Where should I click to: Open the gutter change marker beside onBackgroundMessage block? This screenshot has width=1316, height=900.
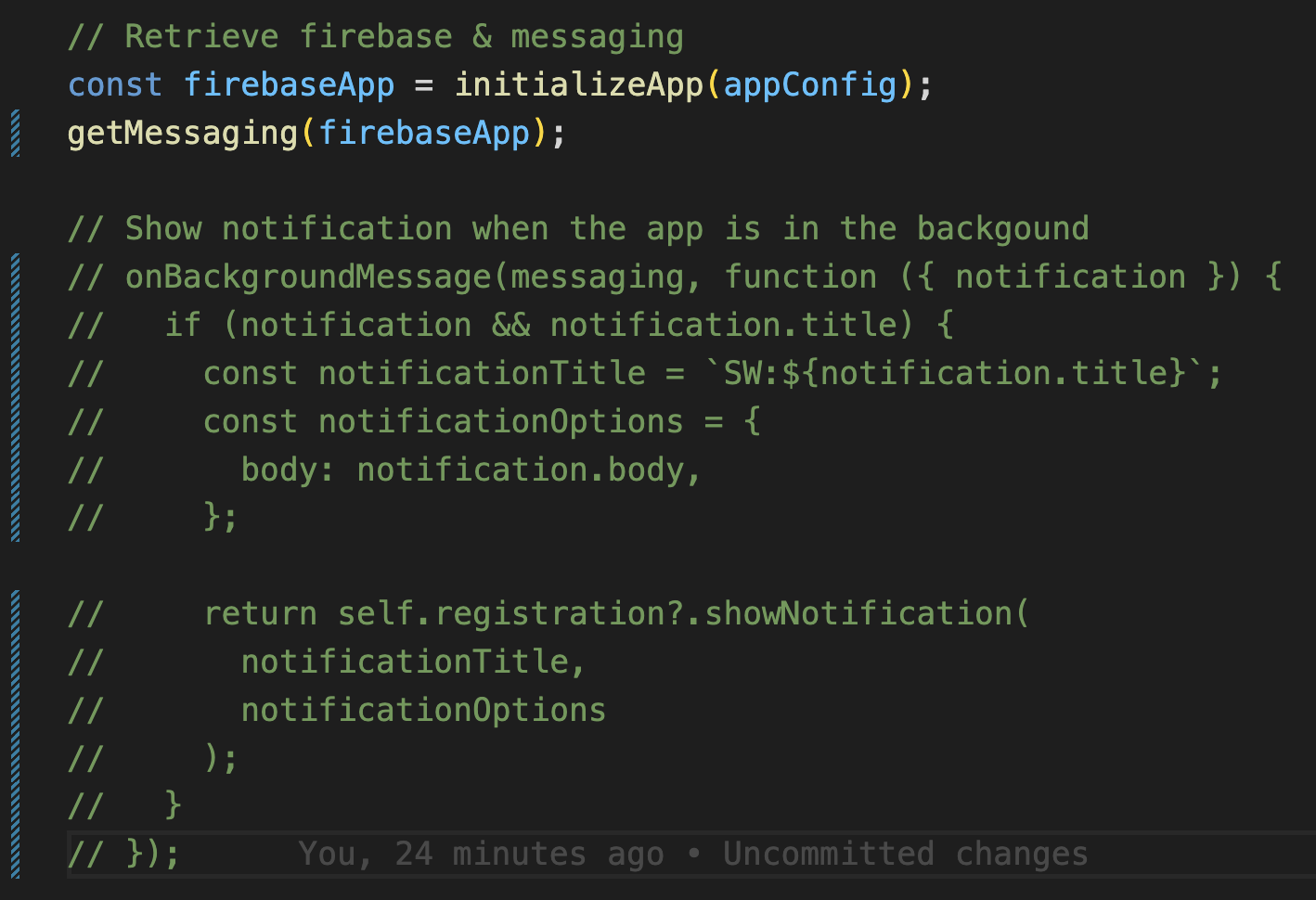point(15,397)
